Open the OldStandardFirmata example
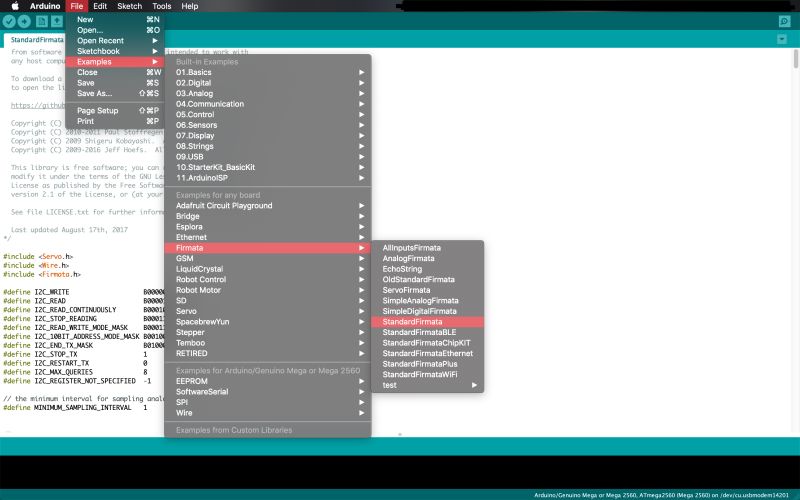The image size is (800, 500). 428,280
